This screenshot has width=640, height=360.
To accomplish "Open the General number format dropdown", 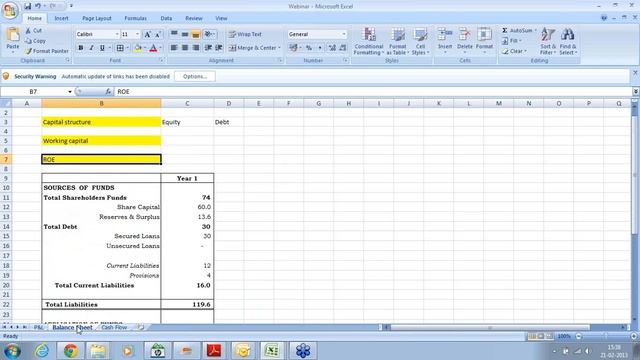I will tap(343, 34).
